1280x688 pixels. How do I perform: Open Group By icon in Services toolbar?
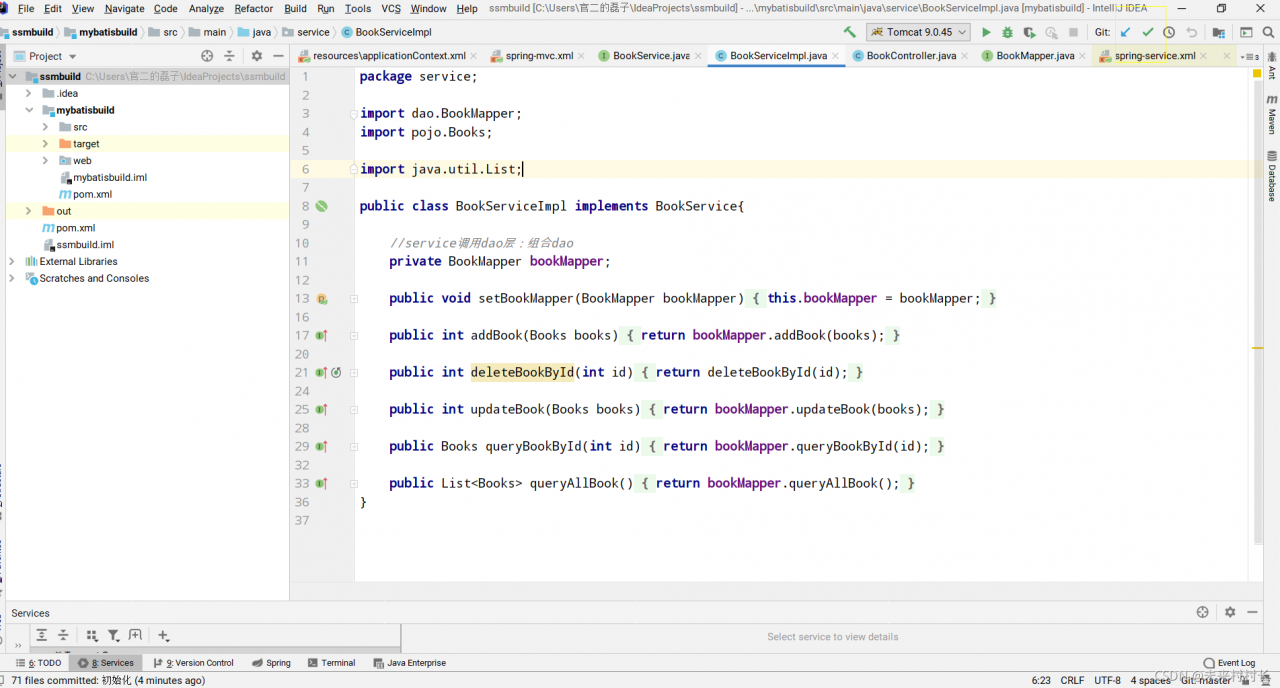pos(92,635)
